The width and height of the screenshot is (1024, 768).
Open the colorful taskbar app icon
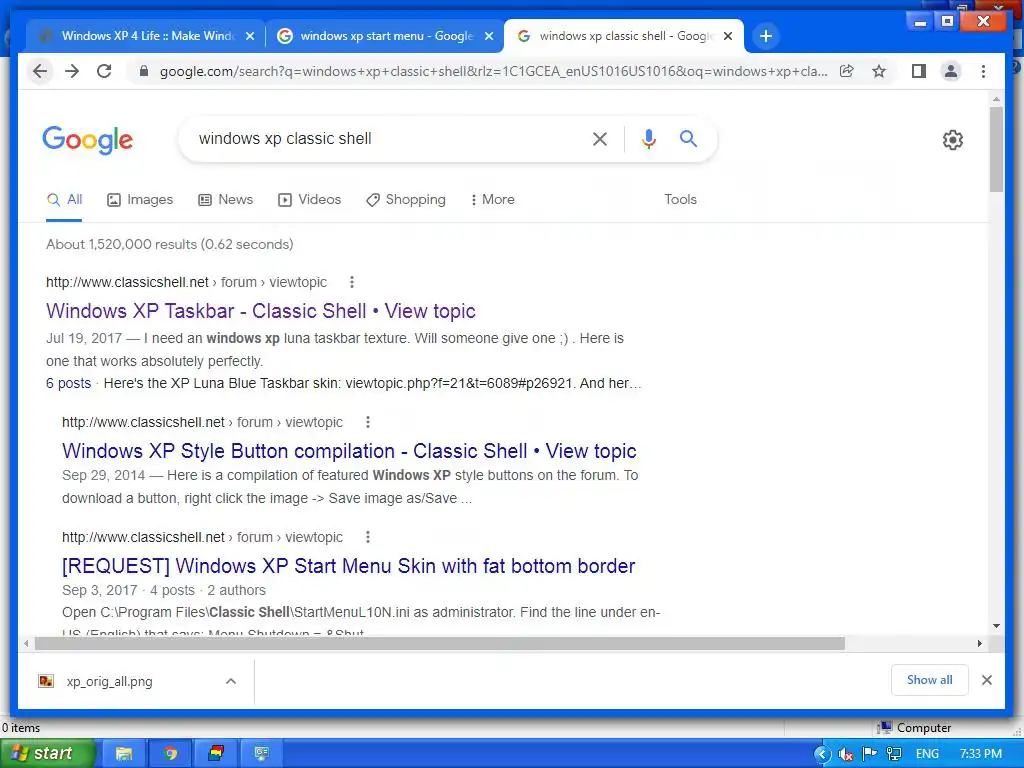click(216, 754)
